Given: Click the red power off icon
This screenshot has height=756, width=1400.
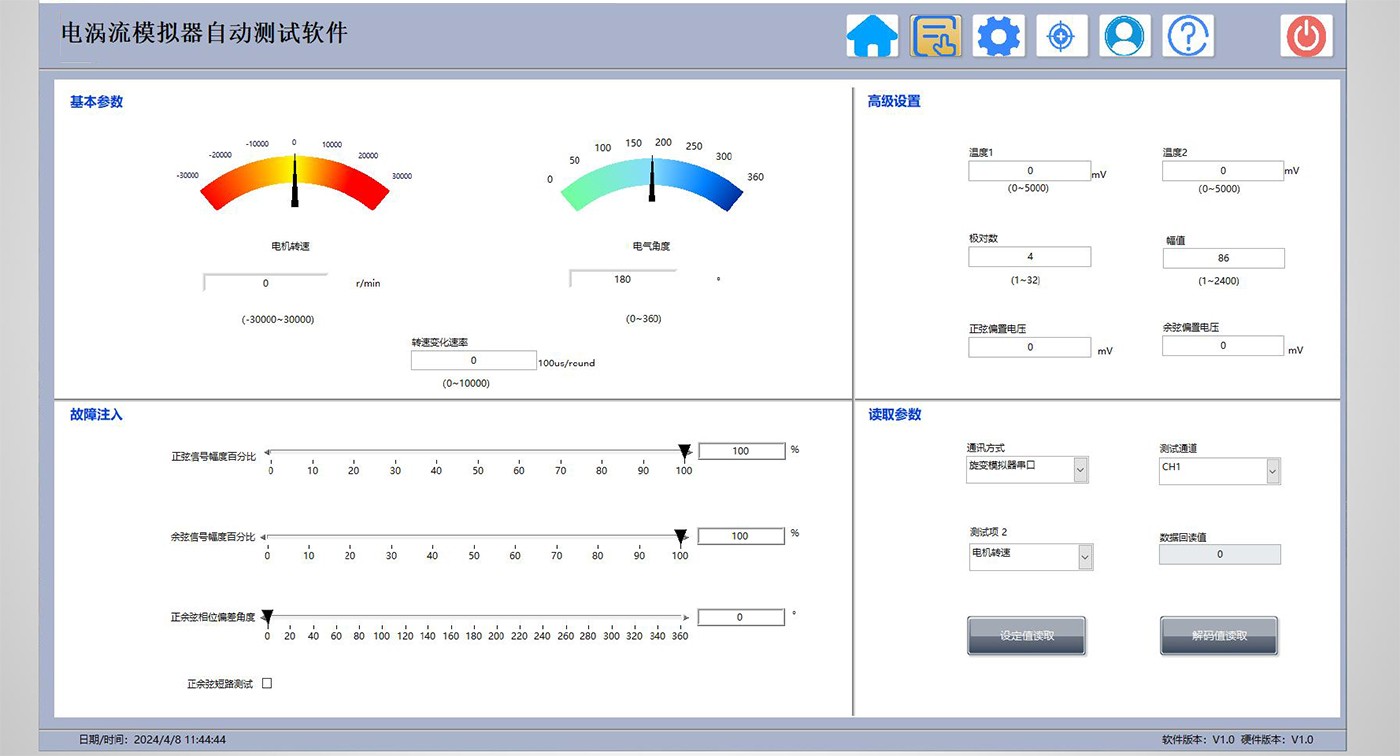Looking at the screenshot, I should (x=1306, y=37).
